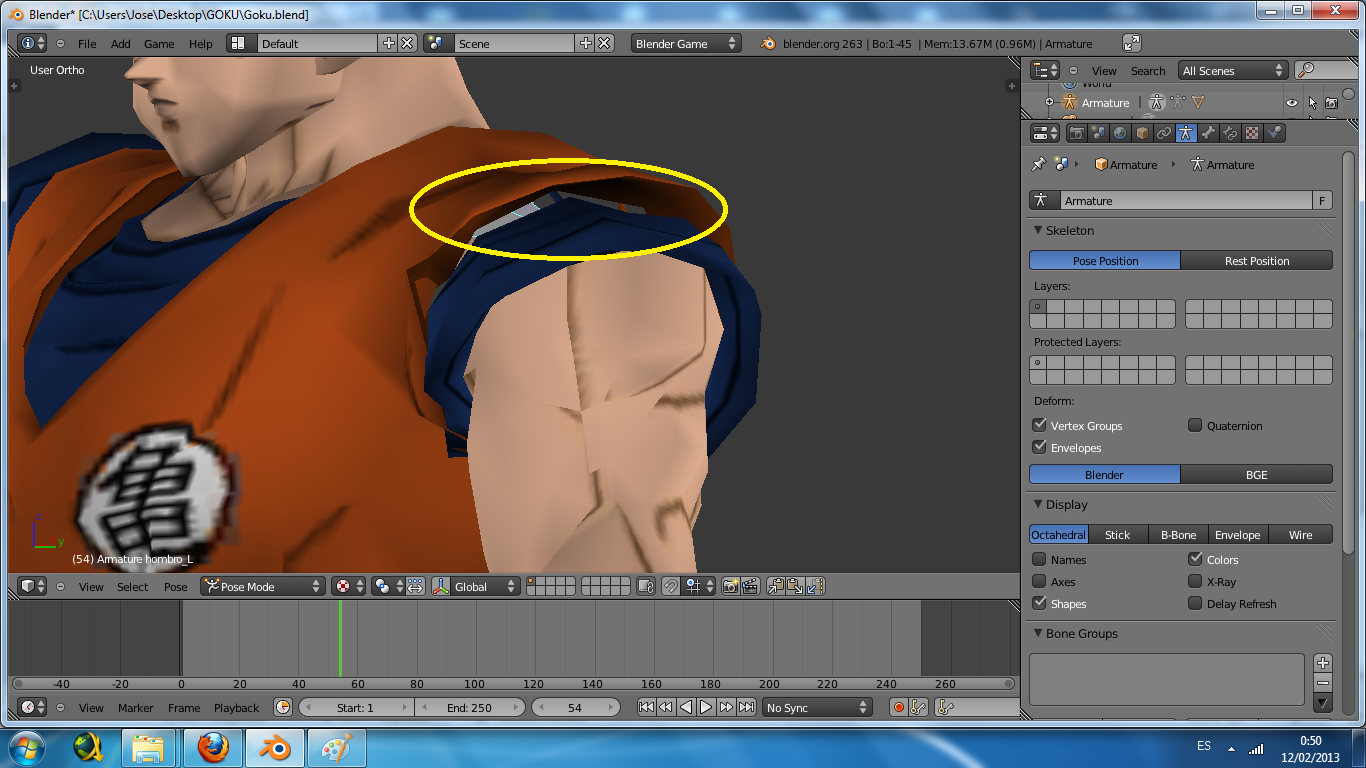Click the OpenGL render active viewport camera icon

[x=730, y=587]
